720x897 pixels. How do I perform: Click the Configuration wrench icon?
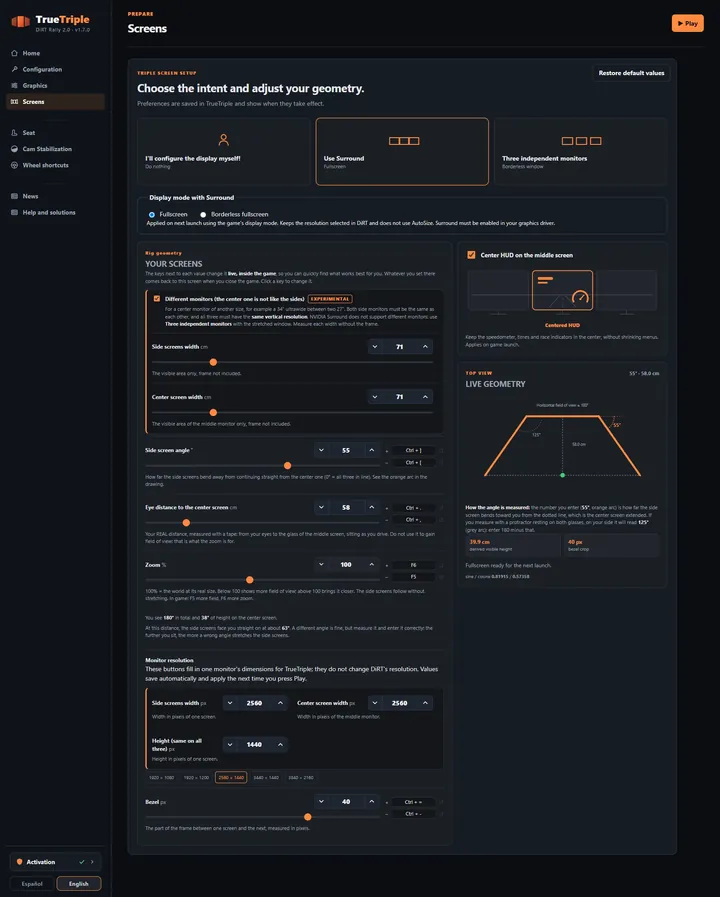pos(14,69)
